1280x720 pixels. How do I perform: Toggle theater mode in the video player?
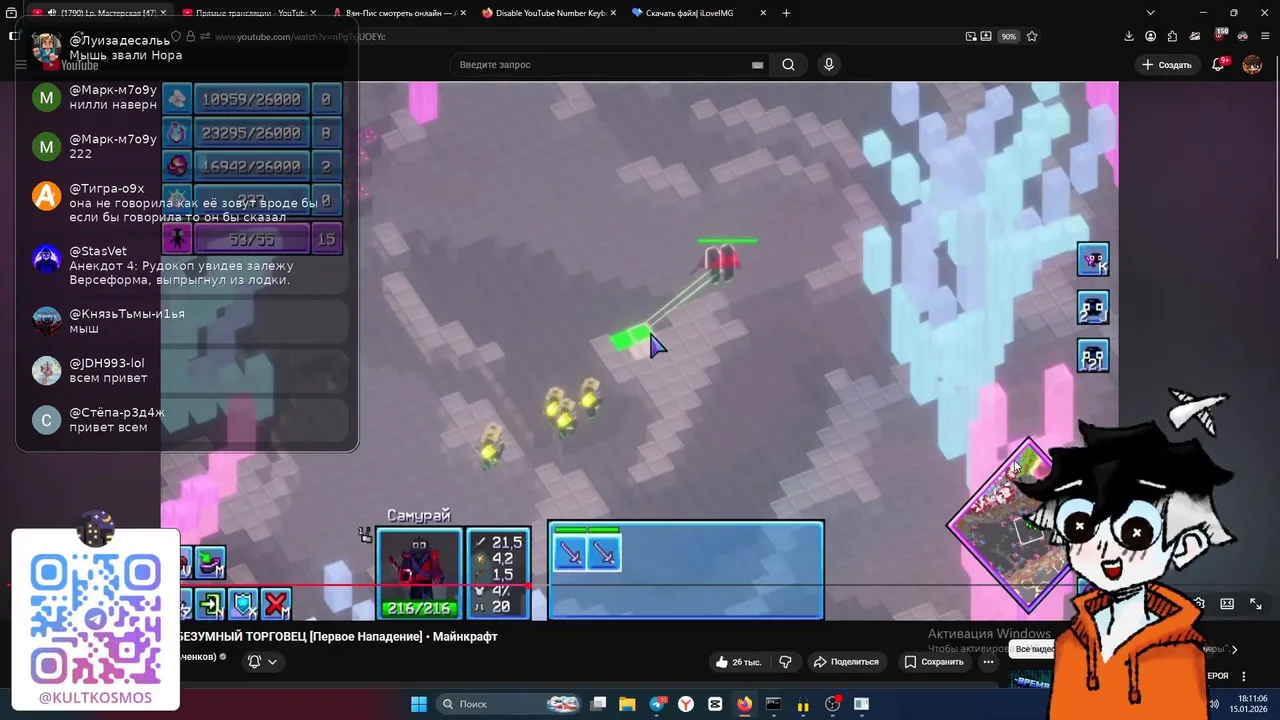pyautogui.click(x=1227, y=604)
